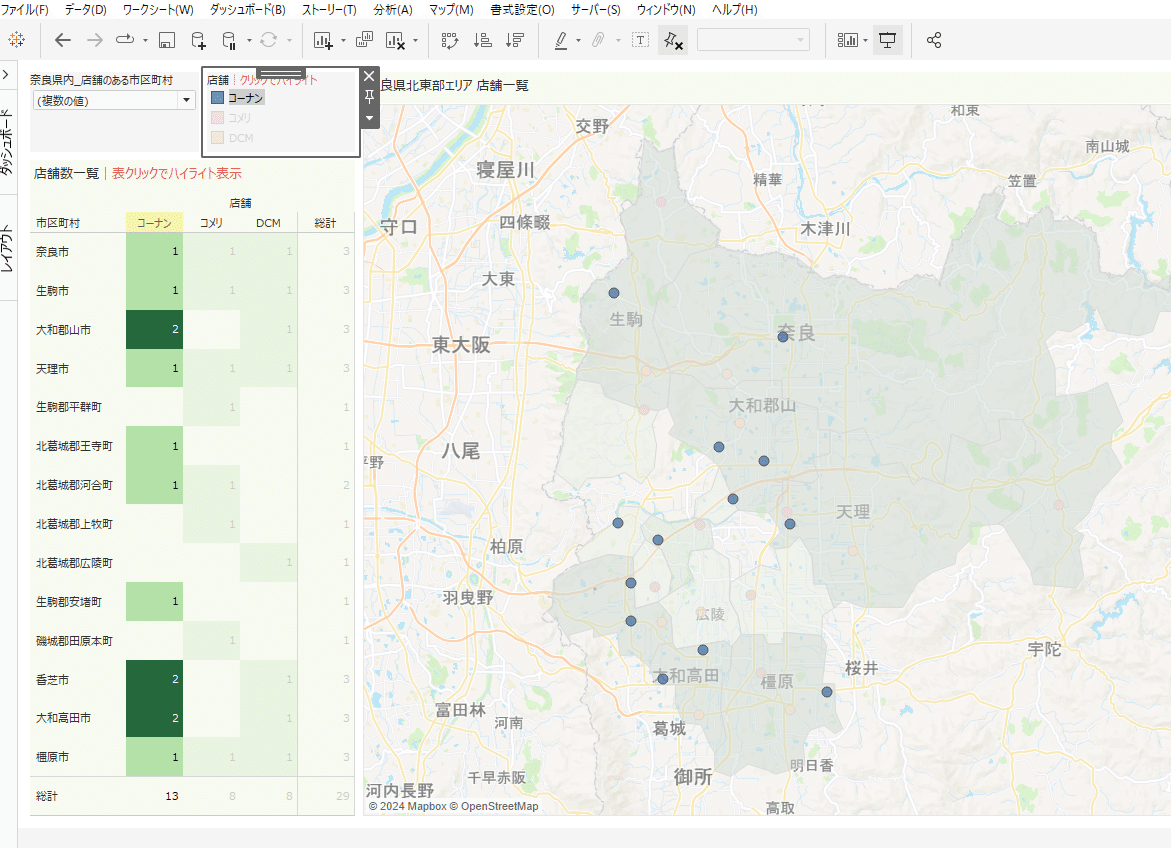Open ダッシュボード(B) menu
The height and width of the screenshot is (848, 1171).
(247, 9)
